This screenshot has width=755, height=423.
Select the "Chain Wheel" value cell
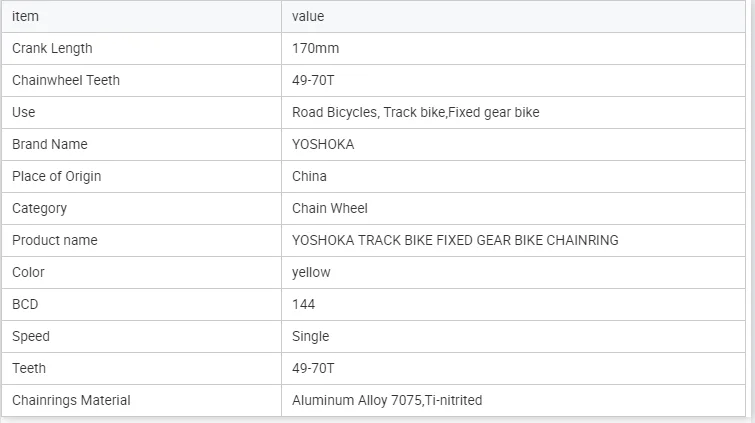[330, 208]
